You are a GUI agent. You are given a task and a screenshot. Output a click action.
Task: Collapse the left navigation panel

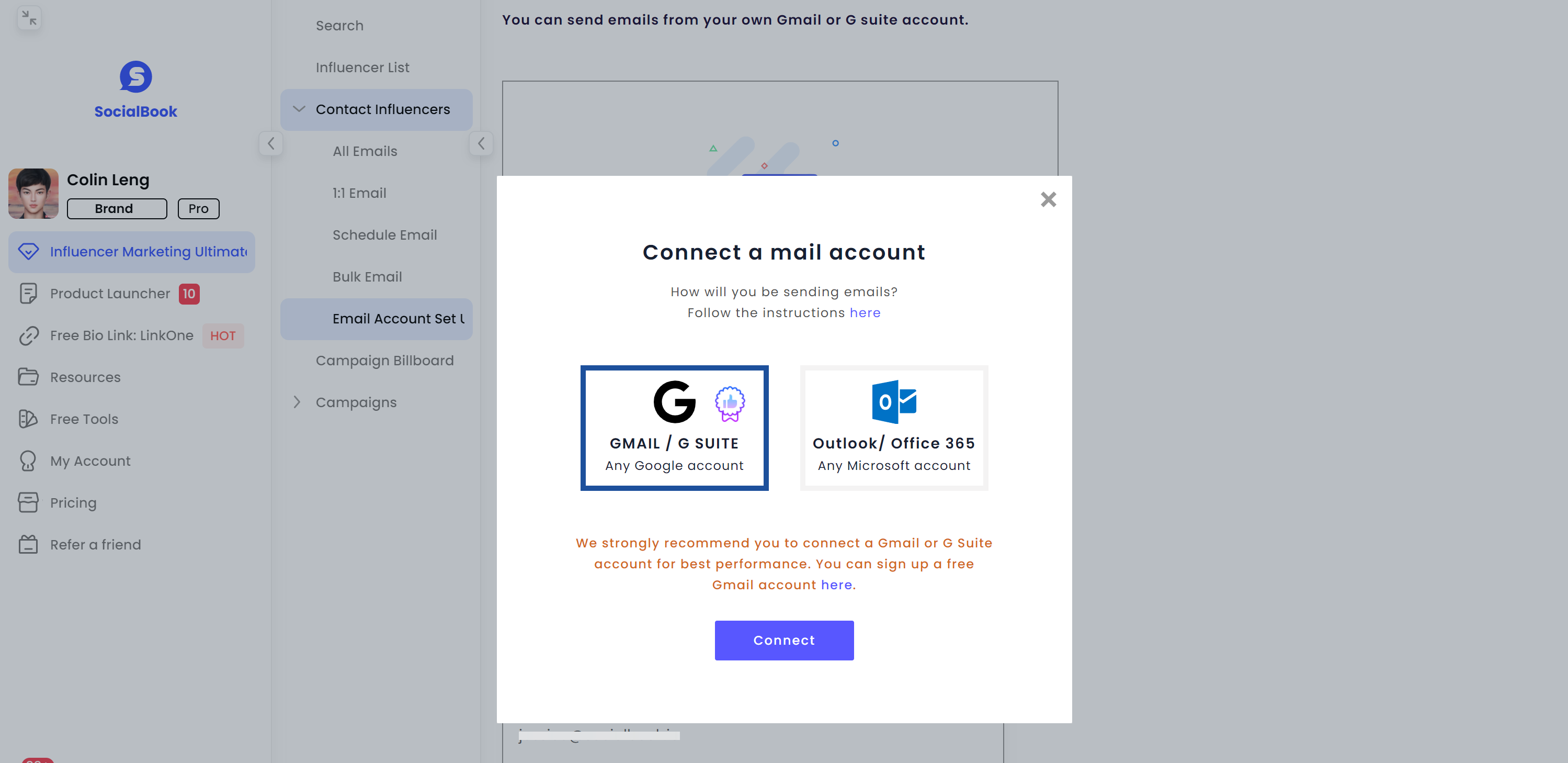tap(271, 144)
